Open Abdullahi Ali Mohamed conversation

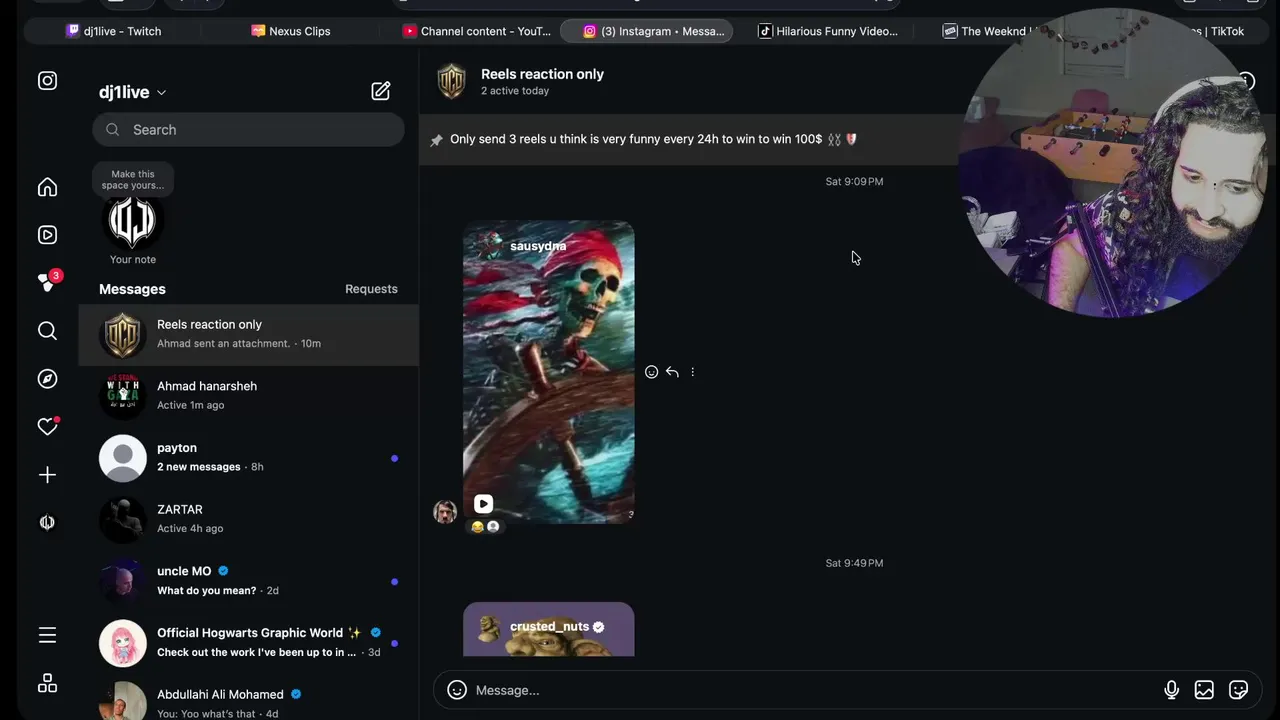pyautogui.click(x=248, y=702)
